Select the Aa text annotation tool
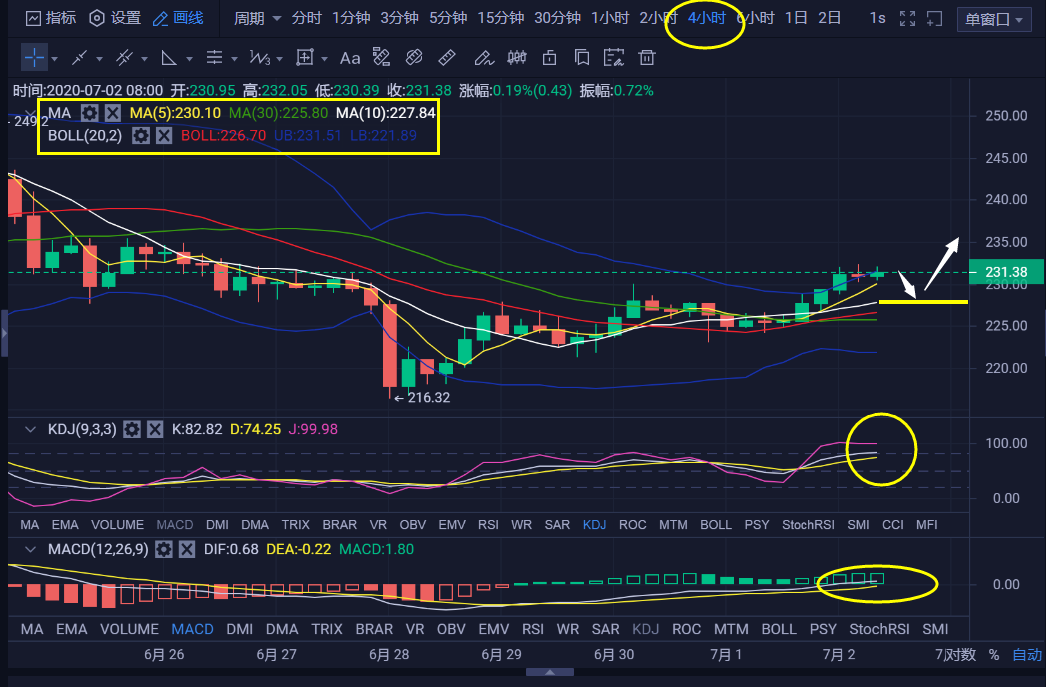This screenshot has width=1046, height=687. 350,59
